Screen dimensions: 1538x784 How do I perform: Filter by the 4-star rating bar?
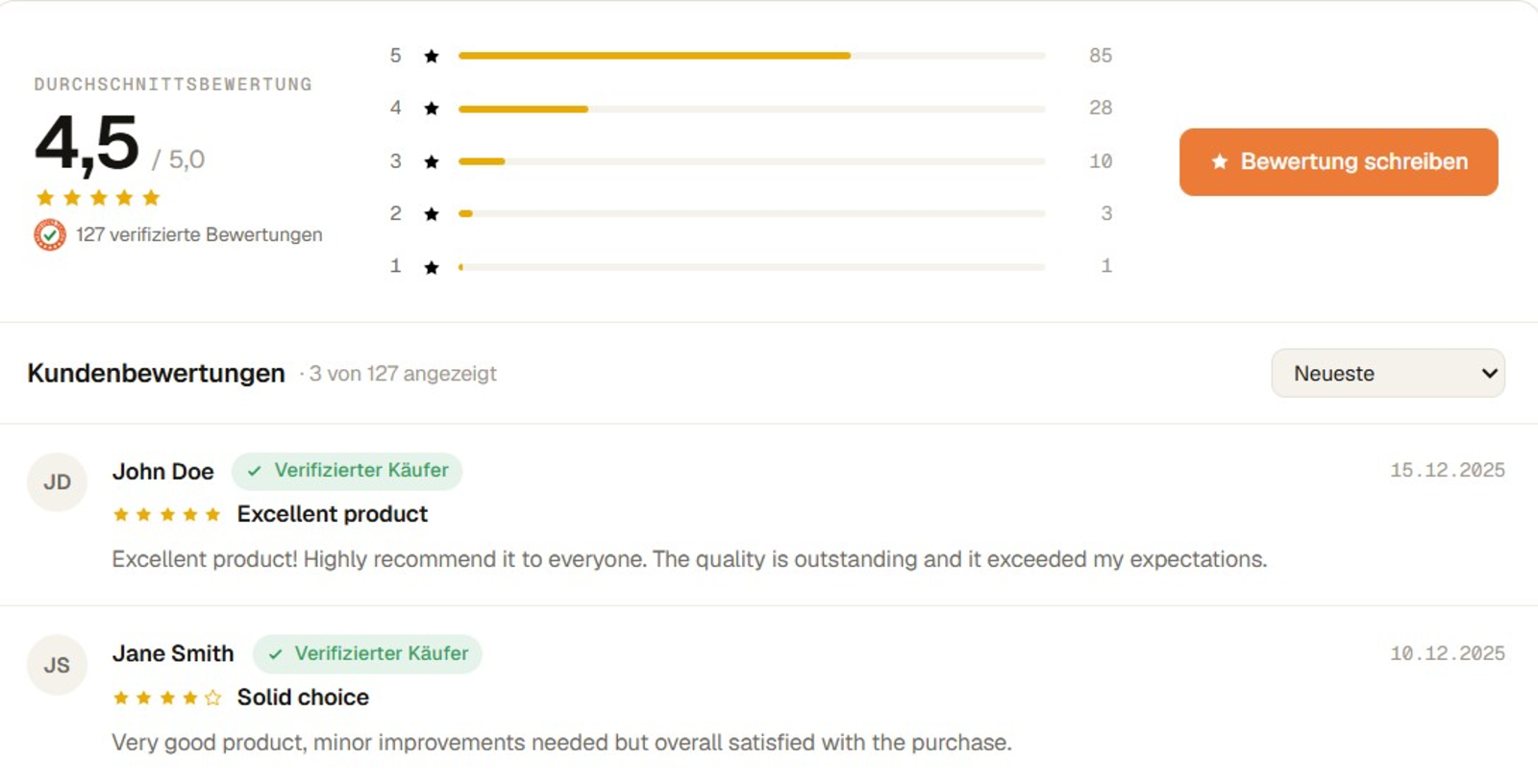pyautogui.click(x=752, y=109)
